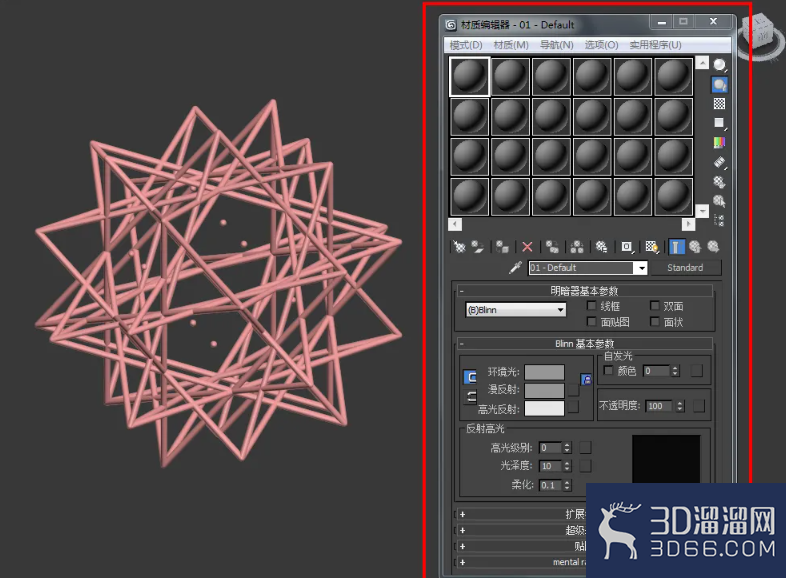
Task: Click the map button next to 高光级别
Action: 585,447
